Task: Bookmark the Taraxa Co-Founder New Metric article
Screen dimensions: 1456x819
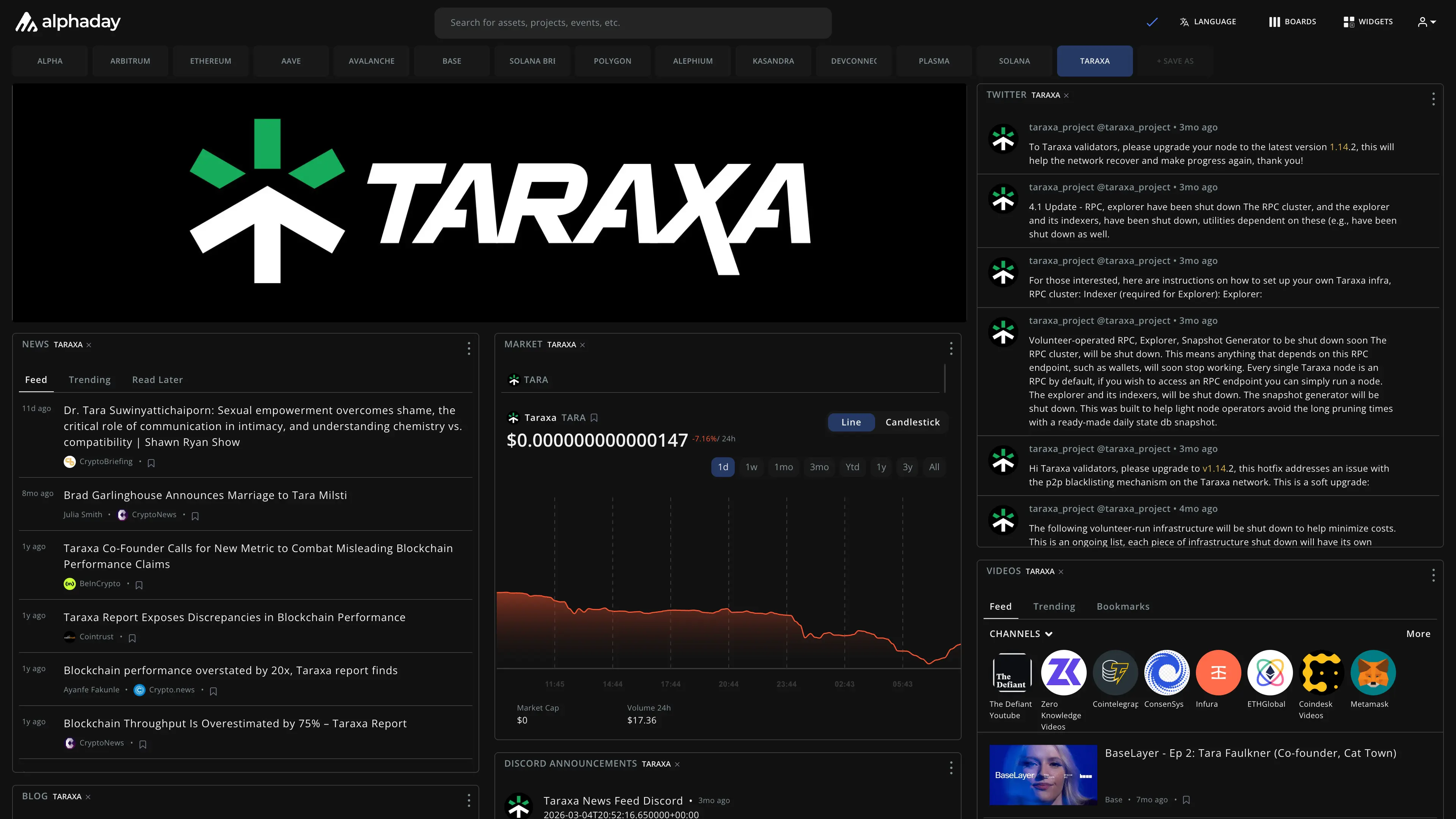Action: [x=139, y=585]
